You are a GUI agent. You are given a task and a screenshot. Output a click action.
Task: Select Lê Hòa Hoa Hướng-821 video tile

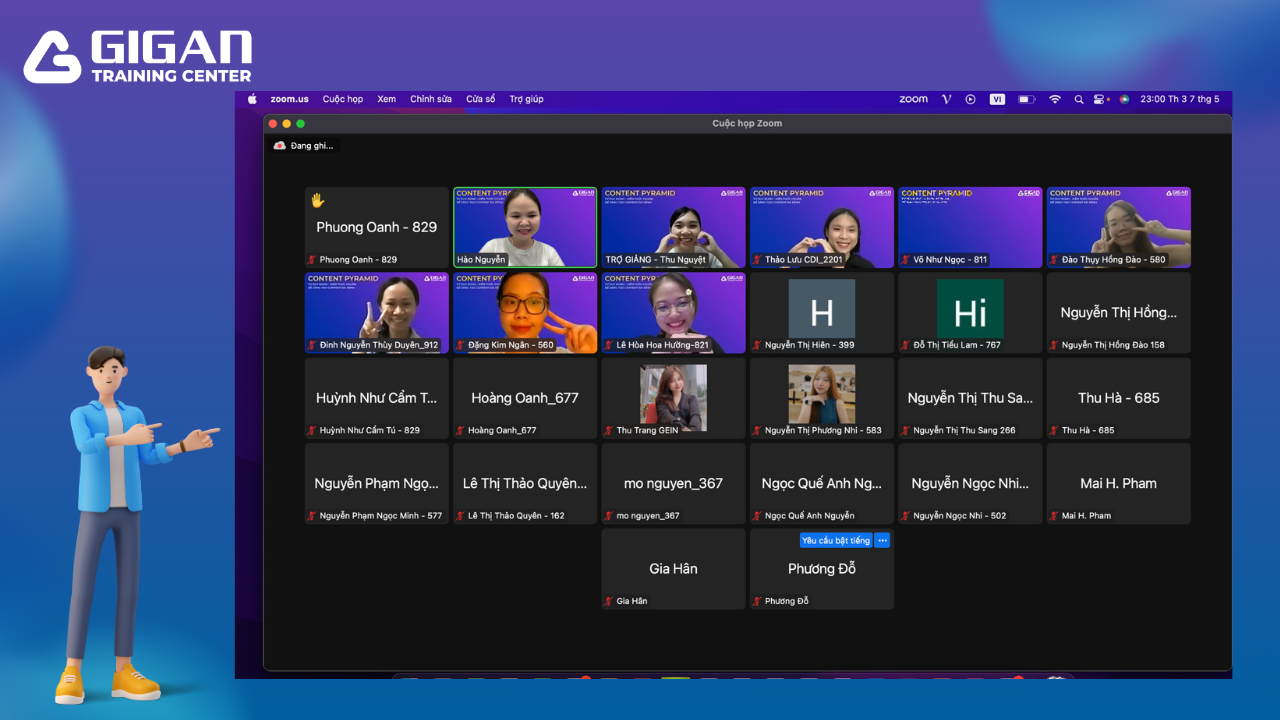point(673,313)
